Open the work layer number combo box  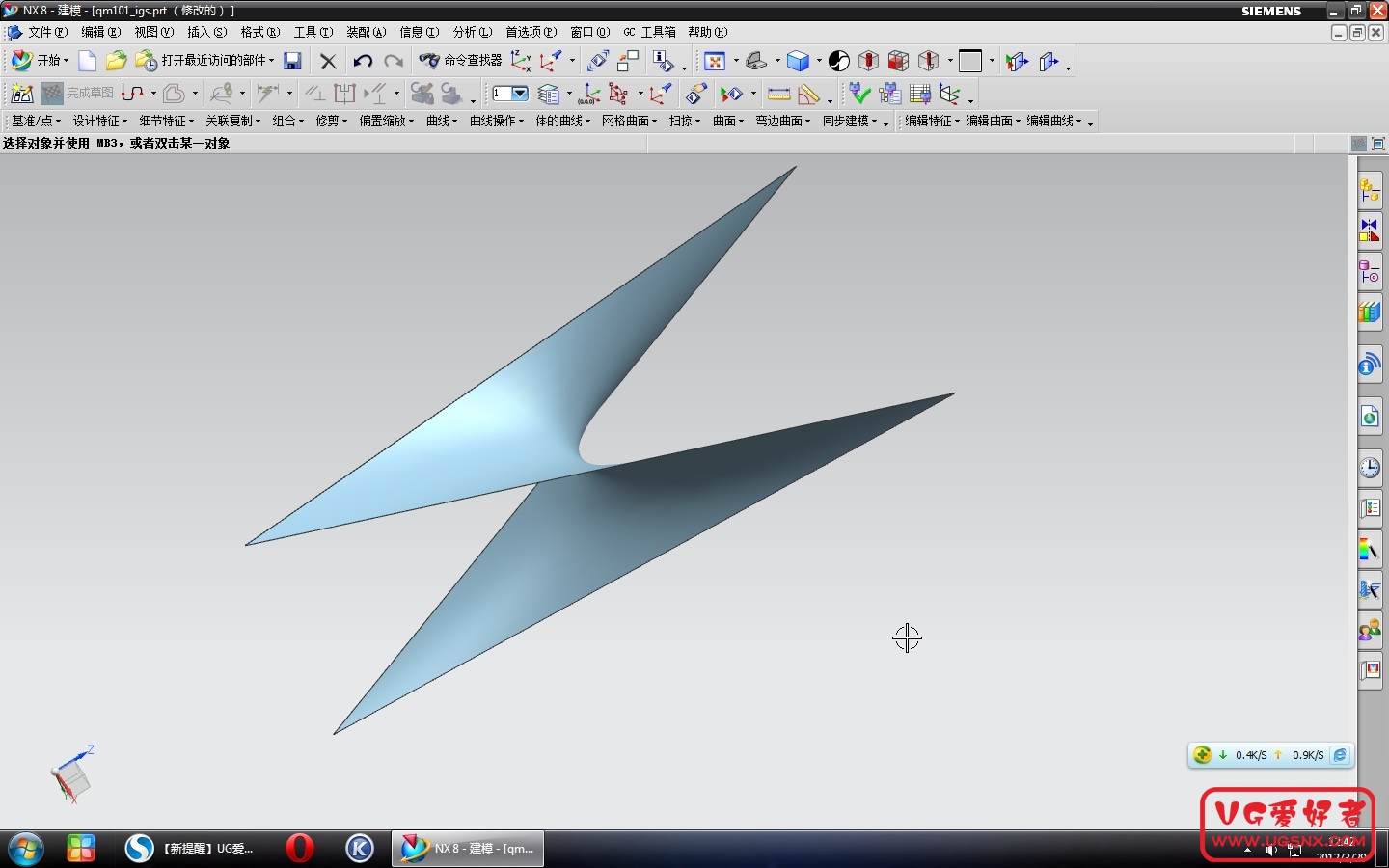(510, 94)
